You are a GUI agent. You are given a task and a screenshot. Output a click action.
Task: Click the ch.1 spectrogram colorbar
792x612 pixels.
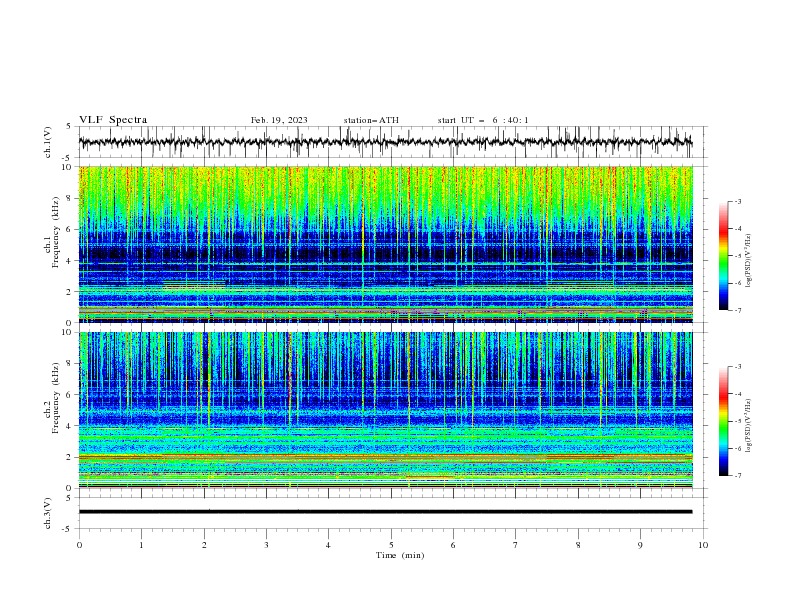coord(723,256)
